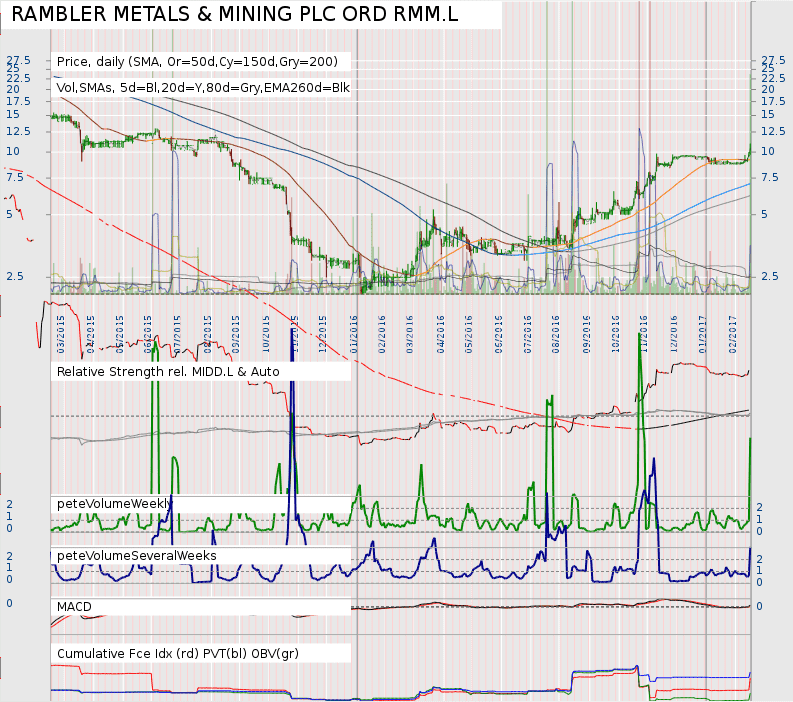Click the 09/2015 date label

[x=236, y=334]
